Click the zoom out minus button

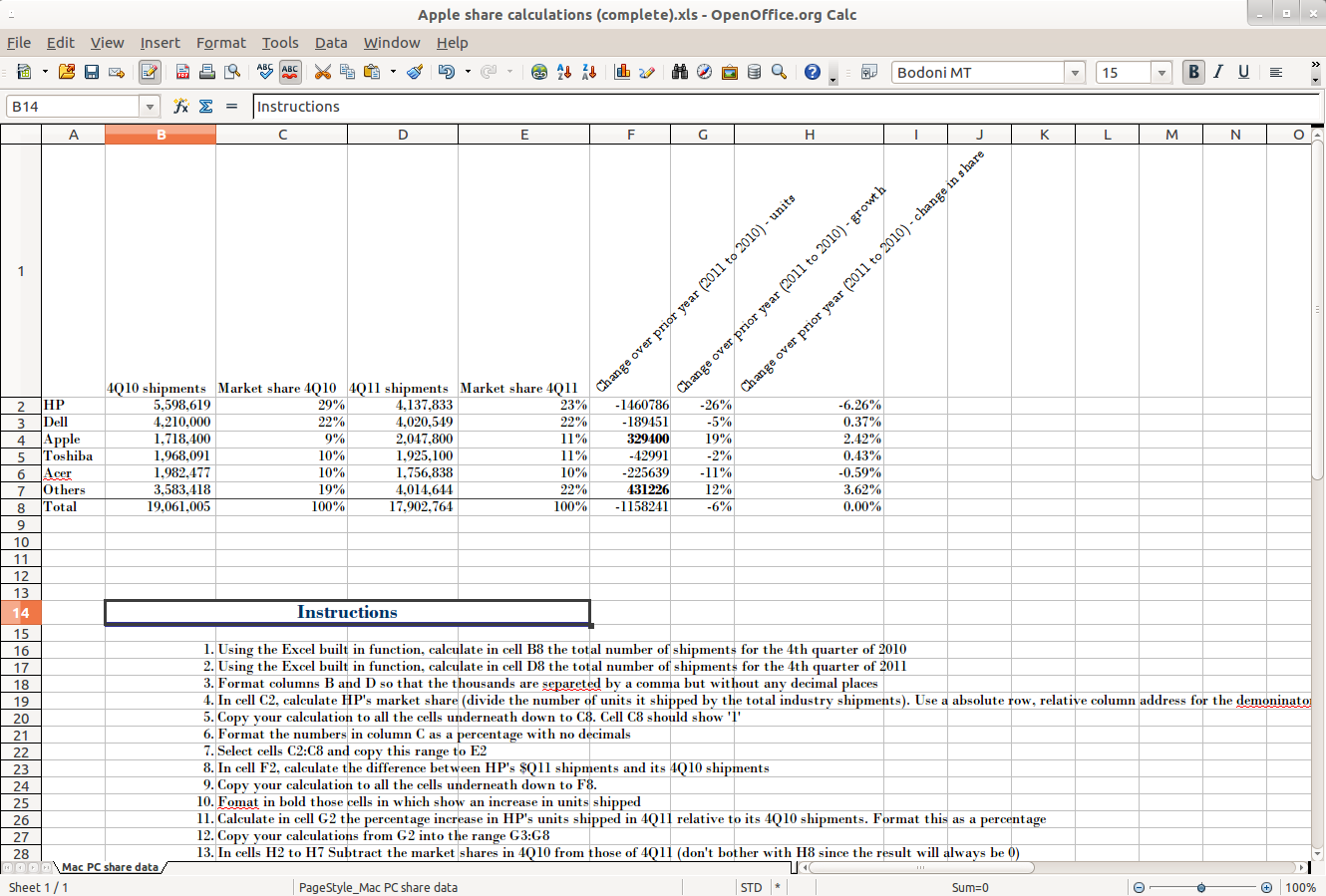[x=1139, y=887]
